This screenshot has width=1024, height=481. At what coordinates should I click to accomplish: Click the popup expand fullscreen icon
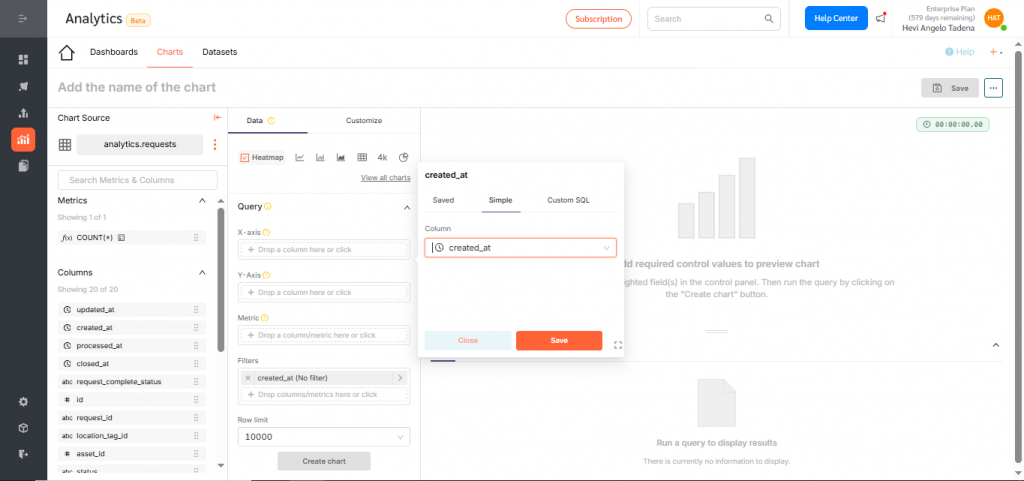click(x=618, y=345)
